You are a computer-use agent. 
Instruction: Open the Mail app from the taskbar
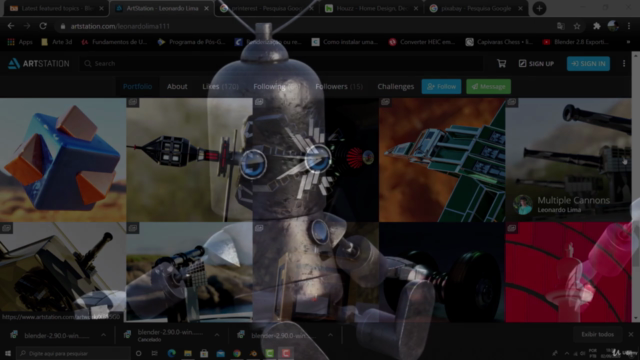coord(220,353)
